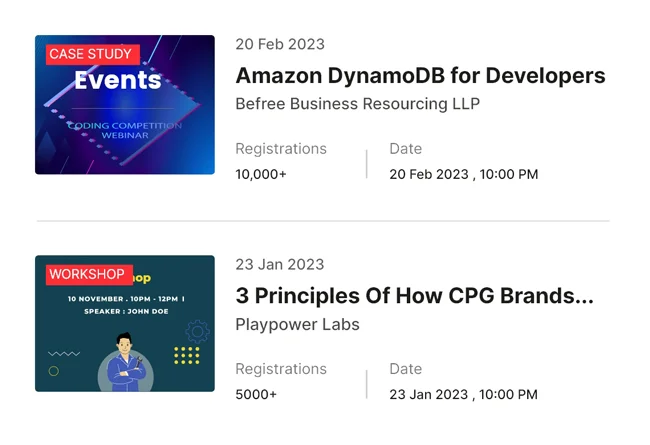Open the 3 Principles Of How CPG Brands event
The image size is (650, 445).
coord(414,296)
